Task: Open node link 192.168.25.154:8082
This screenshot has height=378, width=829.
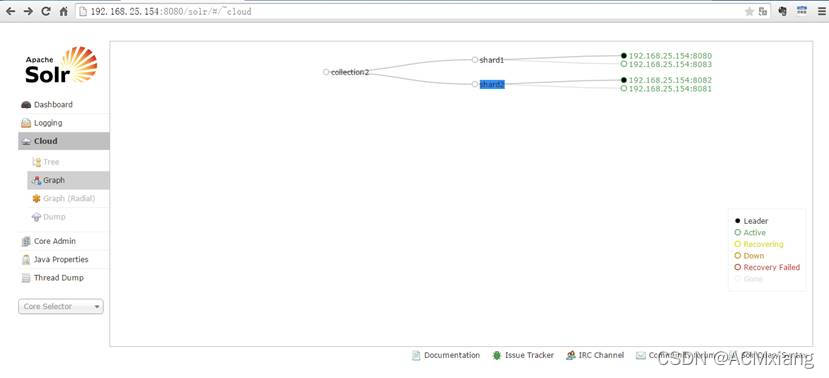Action: click(x=670, y=80)
